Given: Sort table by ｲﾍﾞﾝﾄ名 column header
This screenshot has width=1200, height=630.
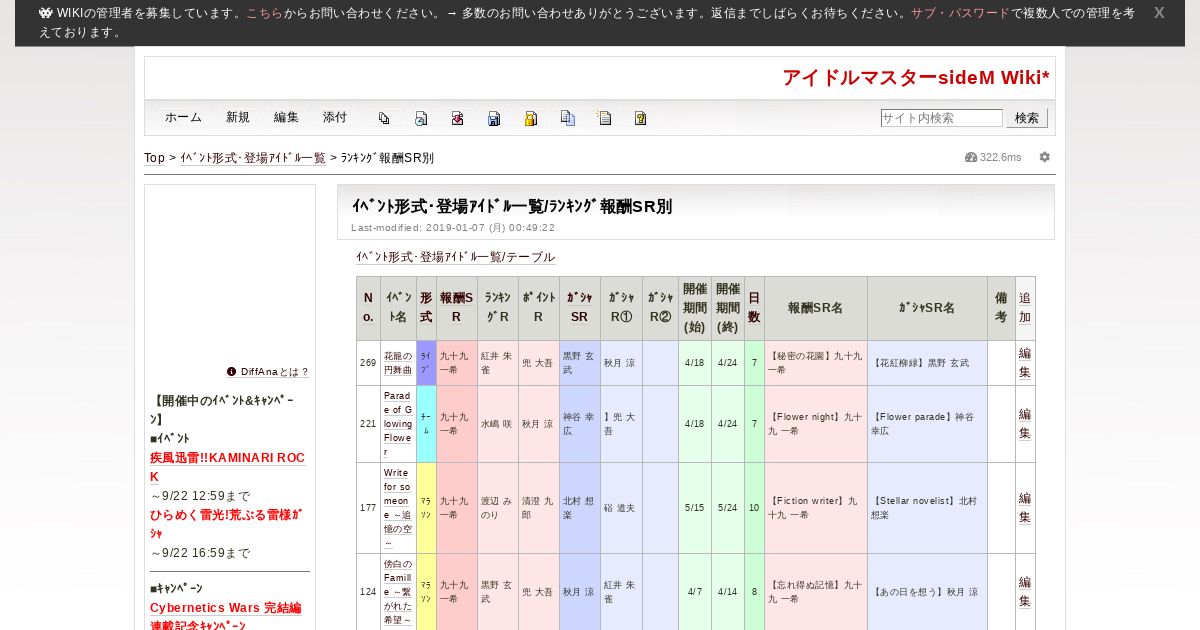Looking at the screenshot, I should (x=398, y=308).
